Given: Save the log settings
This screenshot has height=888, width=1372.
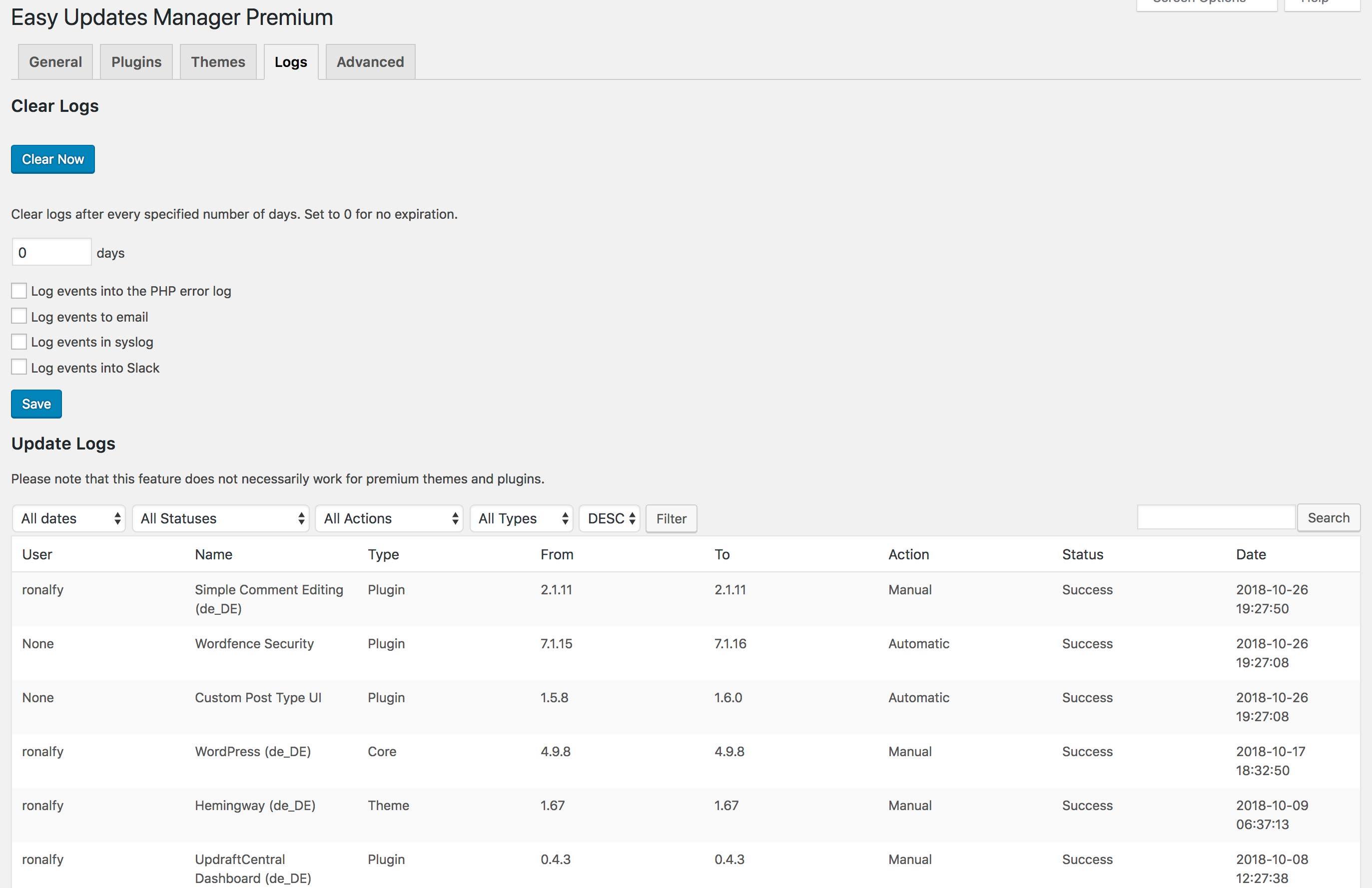Looking at the screenshot, I should 36,404.
